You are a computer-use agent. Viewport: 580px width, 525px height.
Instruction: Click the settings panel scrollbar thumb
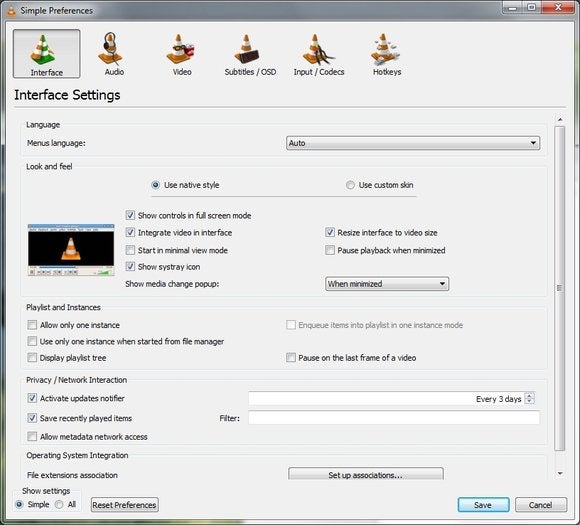point(560,288)
